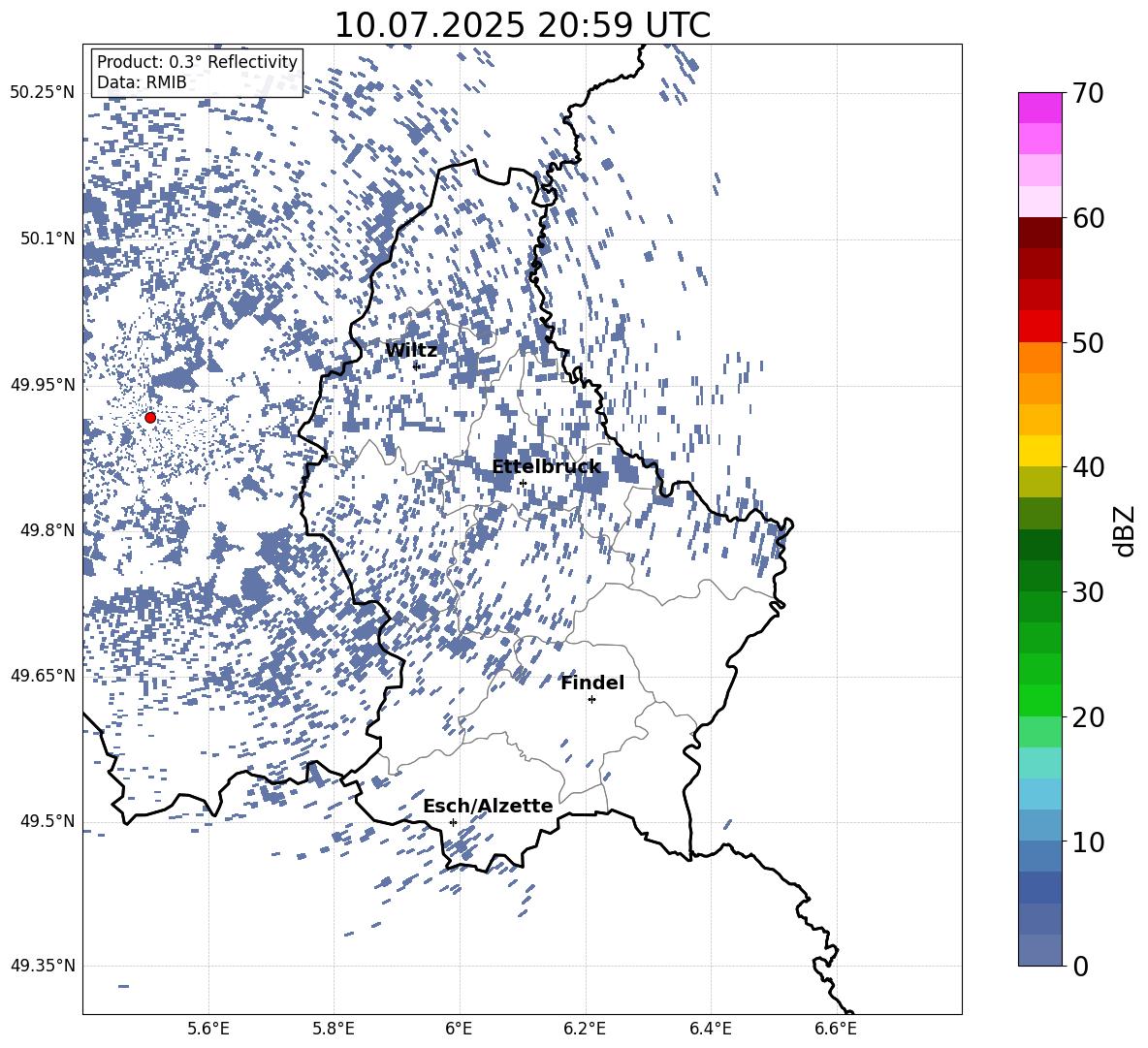Screen dimensions: 1148x1048
Task: Click the red radar location dot
Action: click(x=150, y=418)
